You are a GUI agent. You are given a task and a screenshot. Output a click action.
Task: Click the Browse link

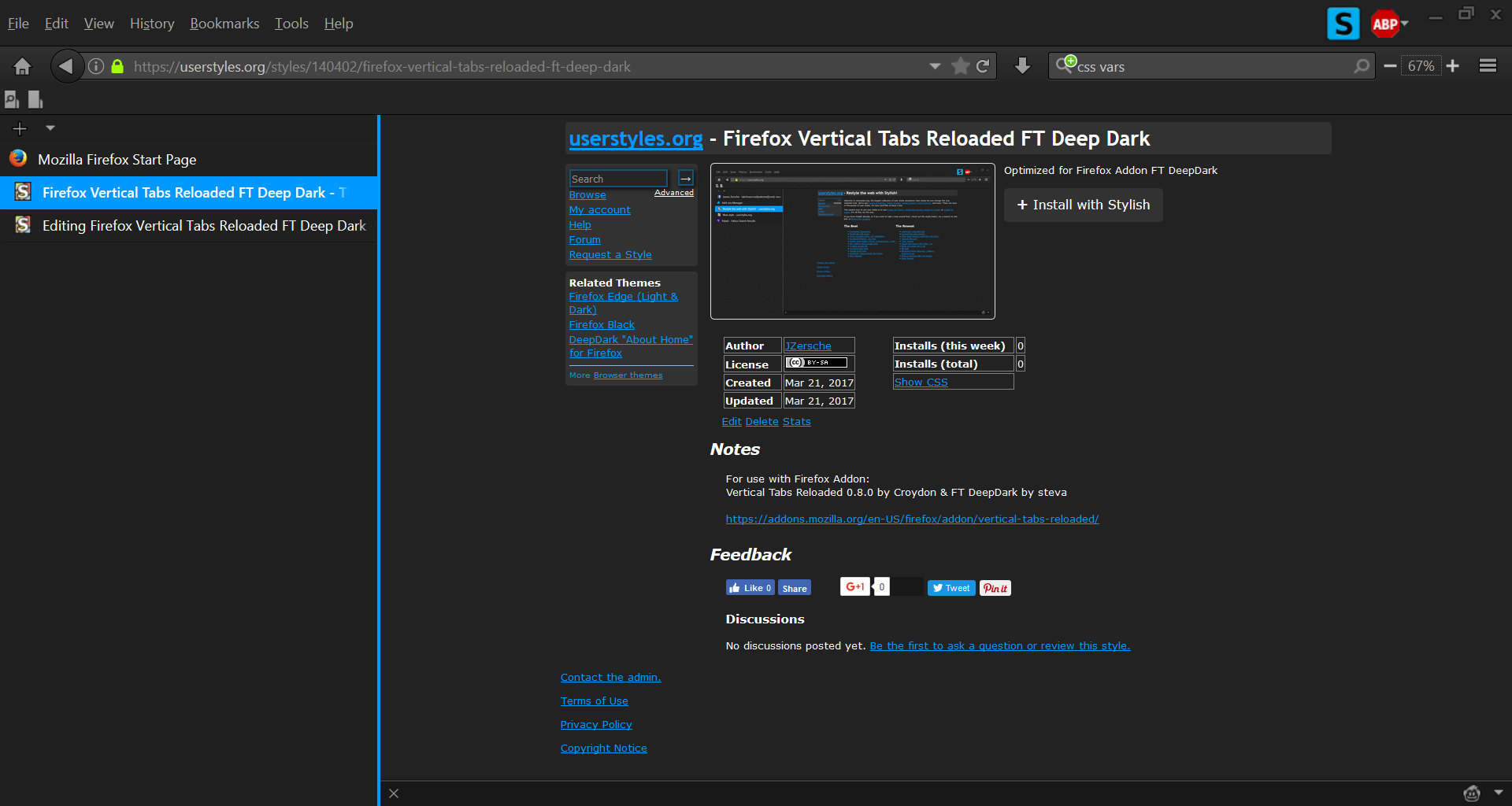tap(587, 195)
